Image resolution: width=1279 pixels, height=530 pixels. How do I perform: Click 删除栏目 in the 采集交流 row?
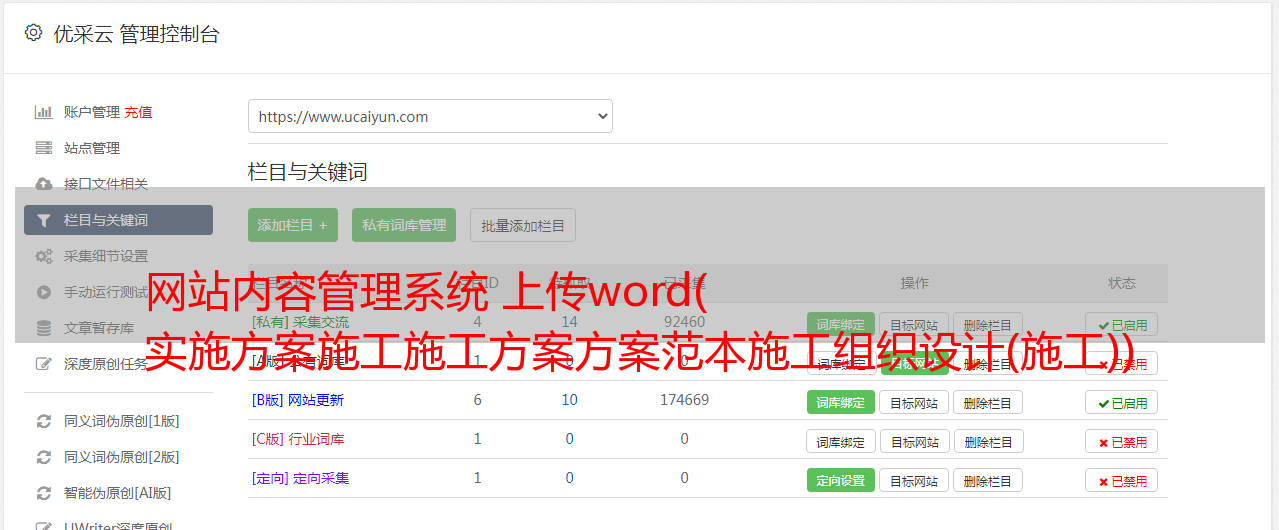988,325
